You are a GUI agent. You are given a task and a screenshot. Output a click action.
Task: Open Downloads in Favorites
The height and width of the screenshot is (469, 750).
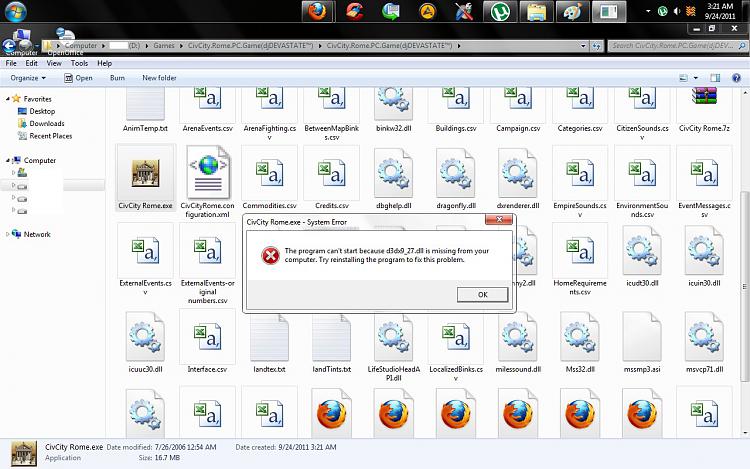pos(41,123)
